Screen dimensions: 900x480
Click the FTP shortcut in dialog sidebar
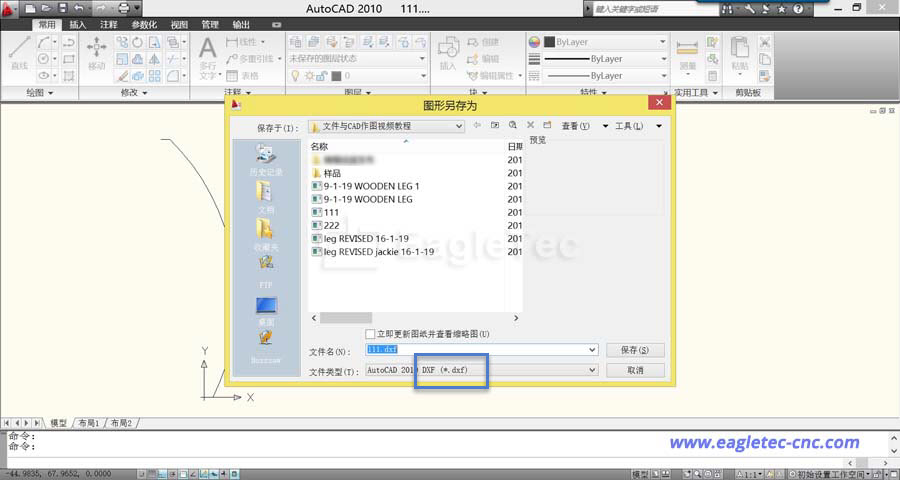tap(266, 270)
